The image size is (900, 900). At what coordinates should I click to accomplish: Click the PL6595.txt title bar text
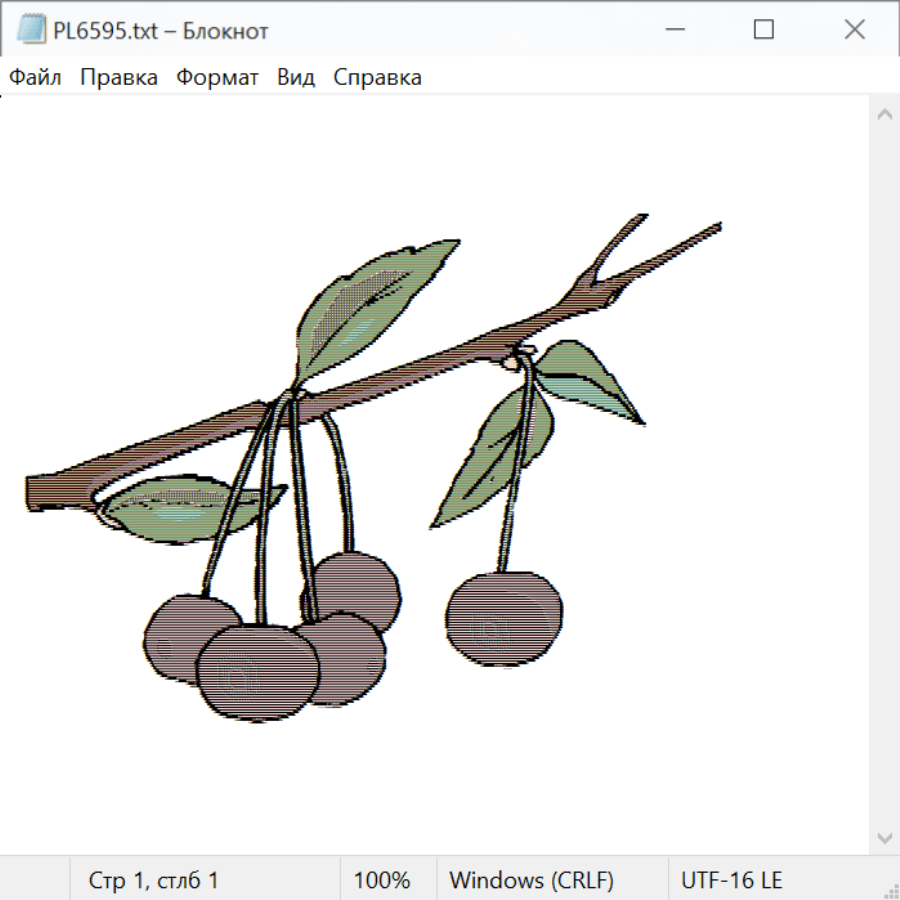158,31
